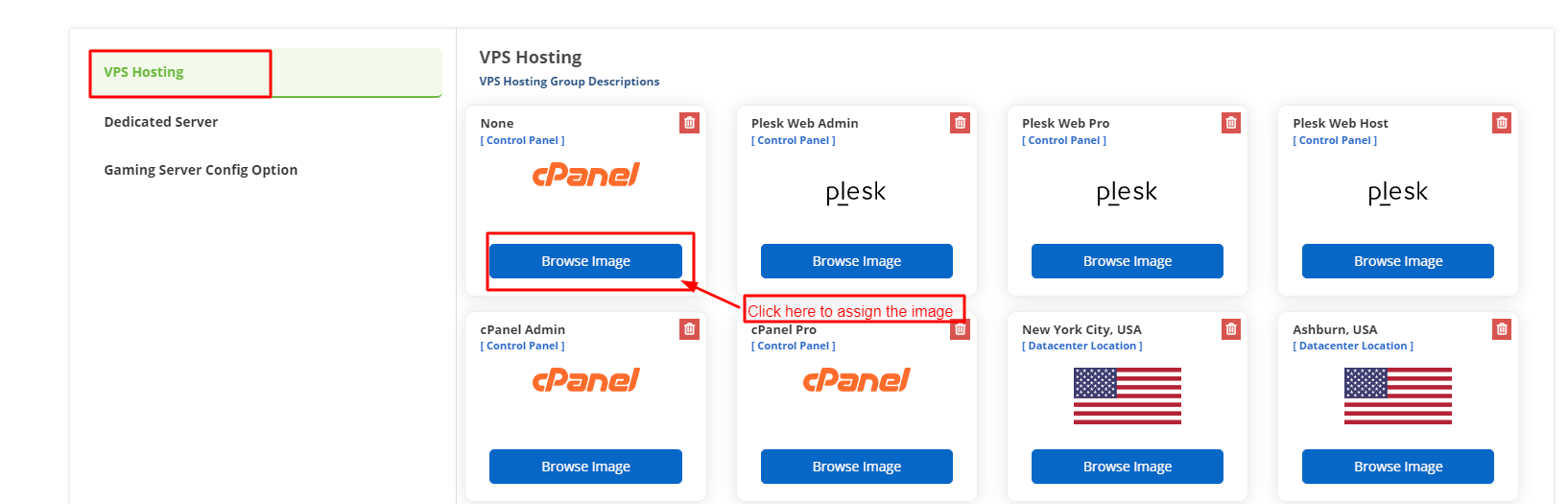This screenshot has height=504, width=1568.
Task: Open the Dedicated Server sidebar item
Action: pyautogui.click(x=161, y=122)
